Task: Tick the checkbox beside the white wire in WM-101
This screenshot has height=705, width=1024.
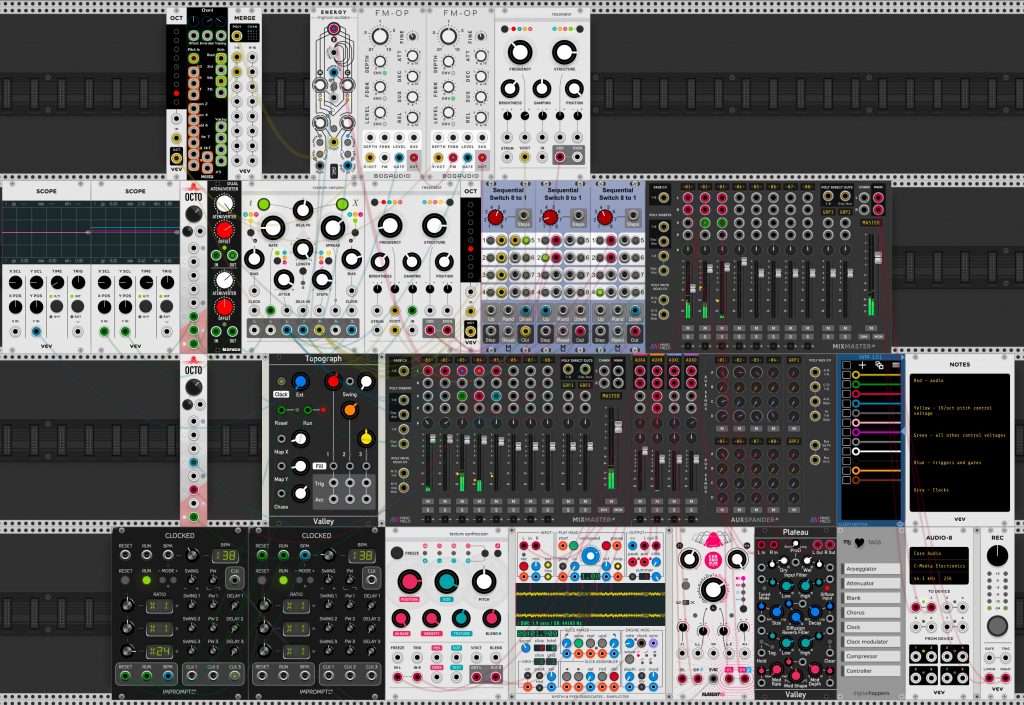Action: pyautogui.click(x=846, y=451)
